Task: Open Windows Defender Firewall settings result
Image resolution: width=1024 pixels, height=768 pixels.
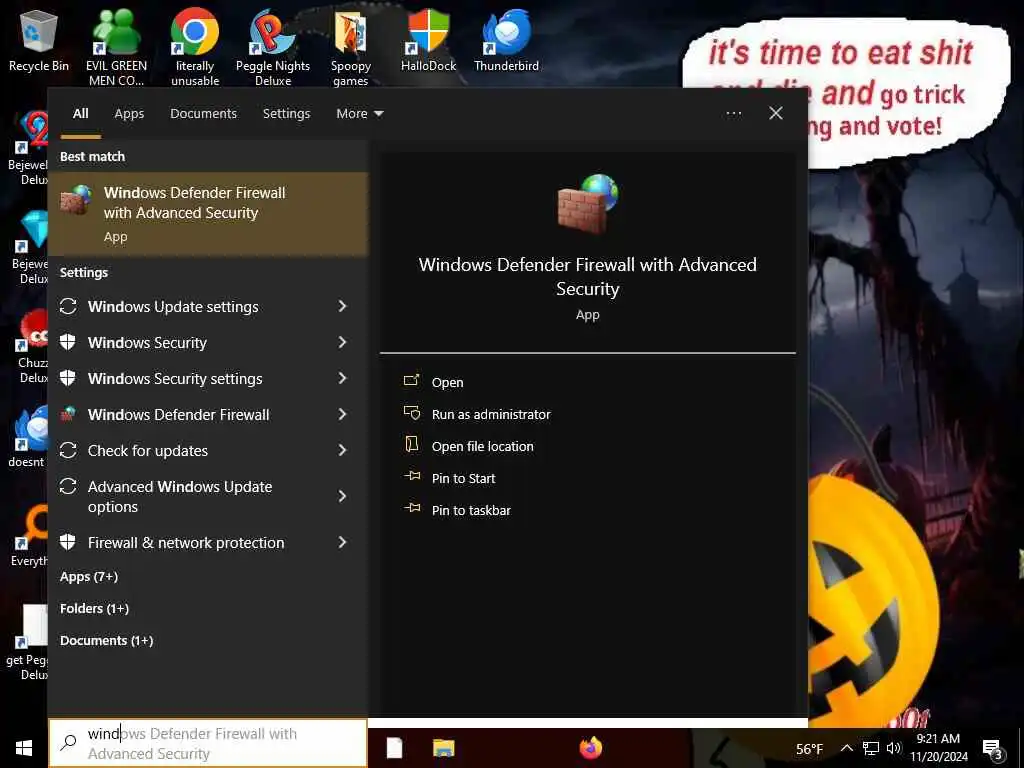Action: coord(178,415)
